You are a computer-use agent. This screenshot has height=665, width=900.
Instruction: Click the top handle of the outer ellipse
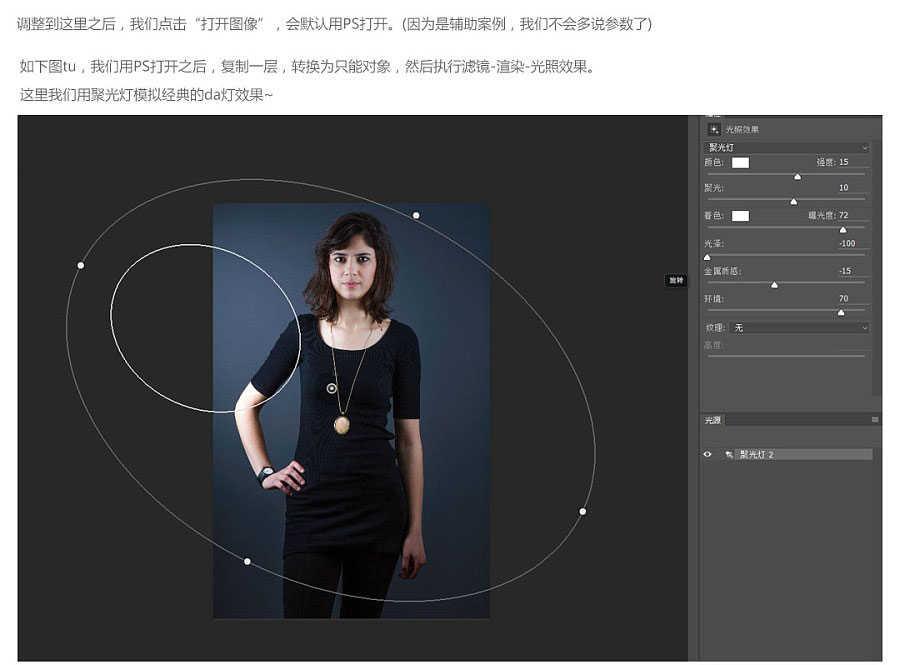[x=416, y=215]
